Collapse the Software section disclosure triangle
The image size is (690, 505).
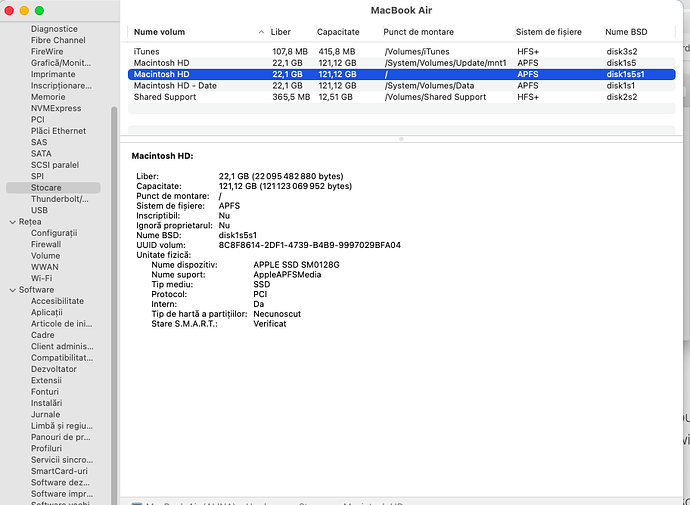(x=11, y=290)
